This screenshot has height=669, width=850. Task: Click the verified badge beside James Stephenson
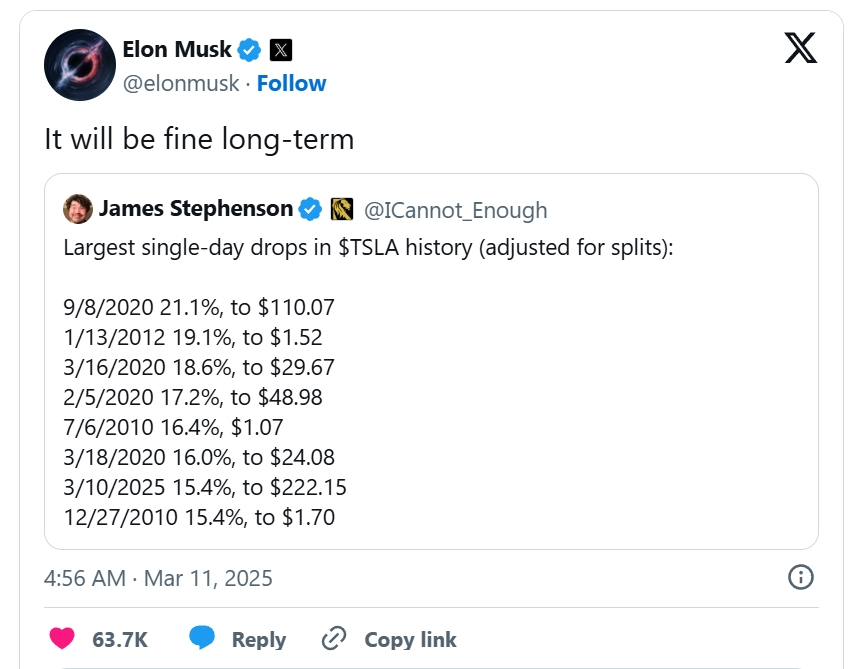click(311, 209)
